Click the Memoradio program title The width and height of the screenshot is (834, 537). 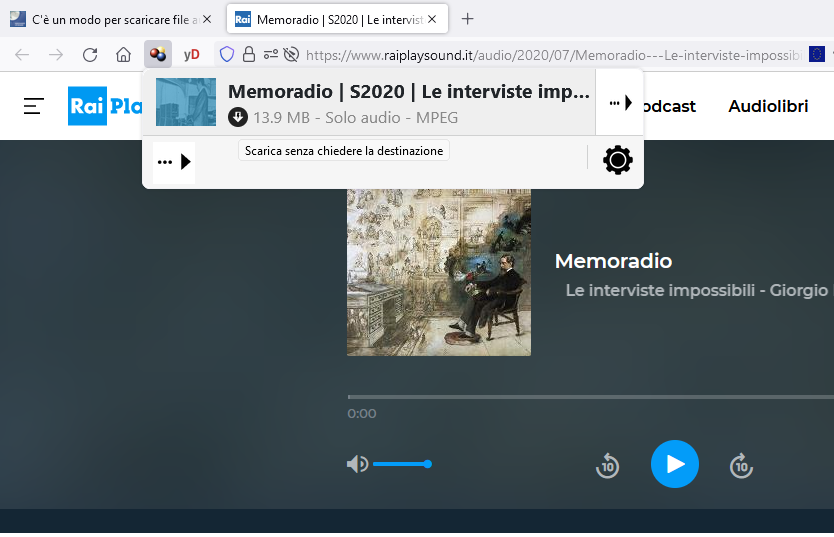coord(613,261)
